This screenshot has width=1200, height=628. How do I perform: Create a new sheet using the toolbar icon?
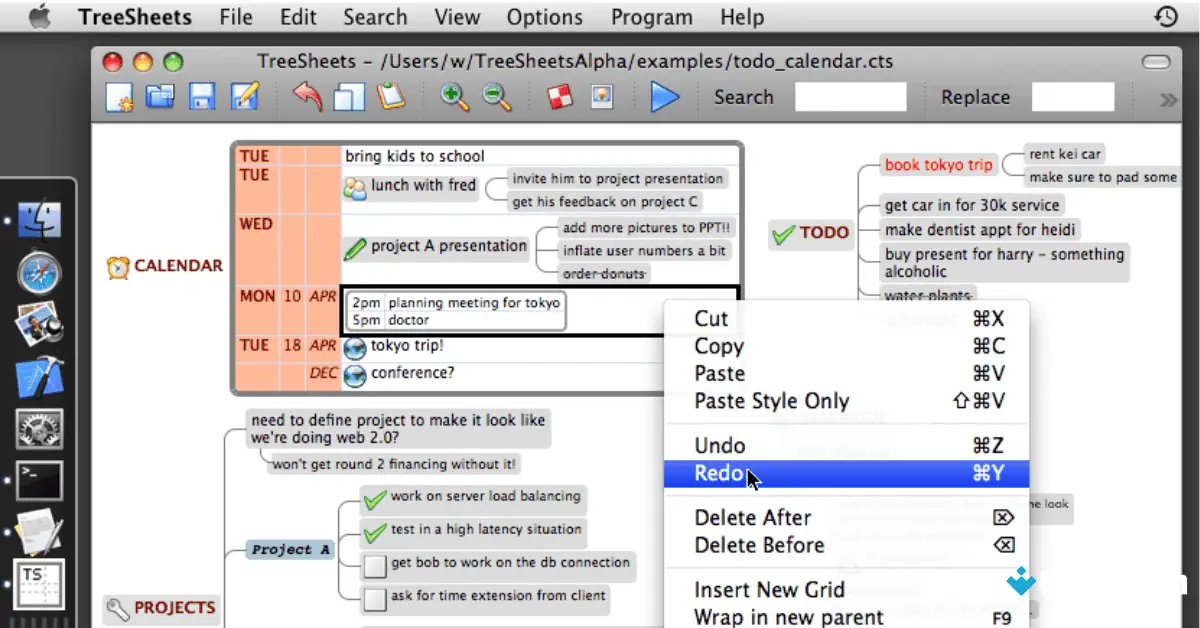119,97
